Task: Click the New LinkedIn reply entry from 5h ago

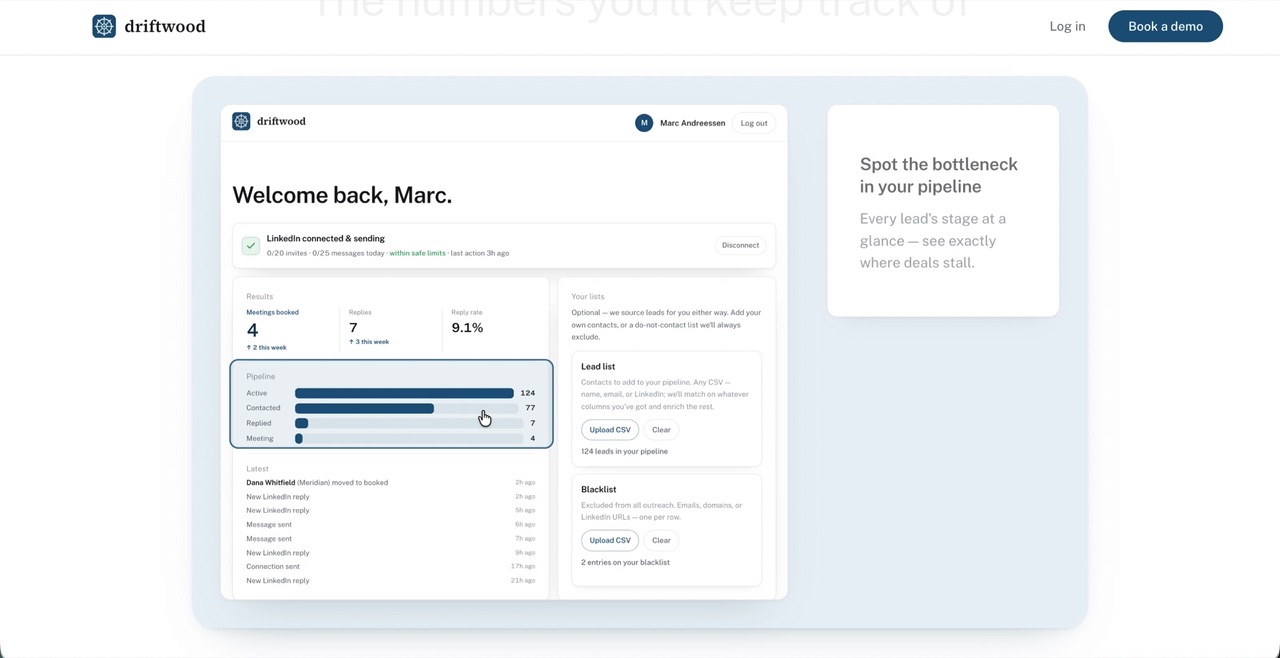Action: pos(390,511)
